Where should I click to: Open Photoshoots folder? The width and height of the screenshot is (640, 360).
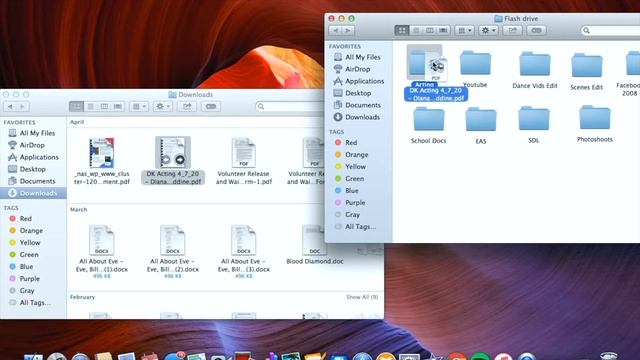click(595, 118)
